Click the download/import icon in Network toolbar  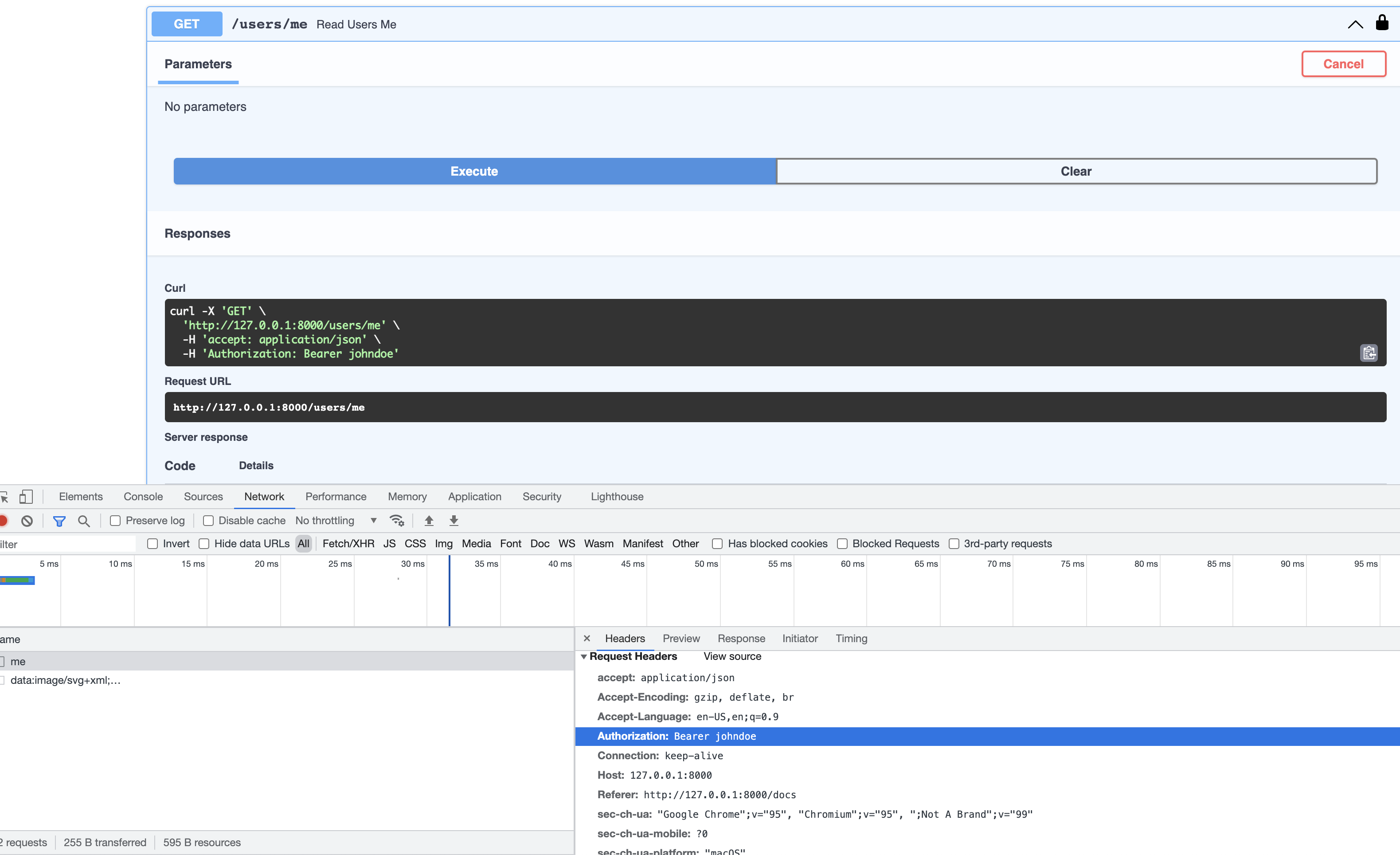453,520
